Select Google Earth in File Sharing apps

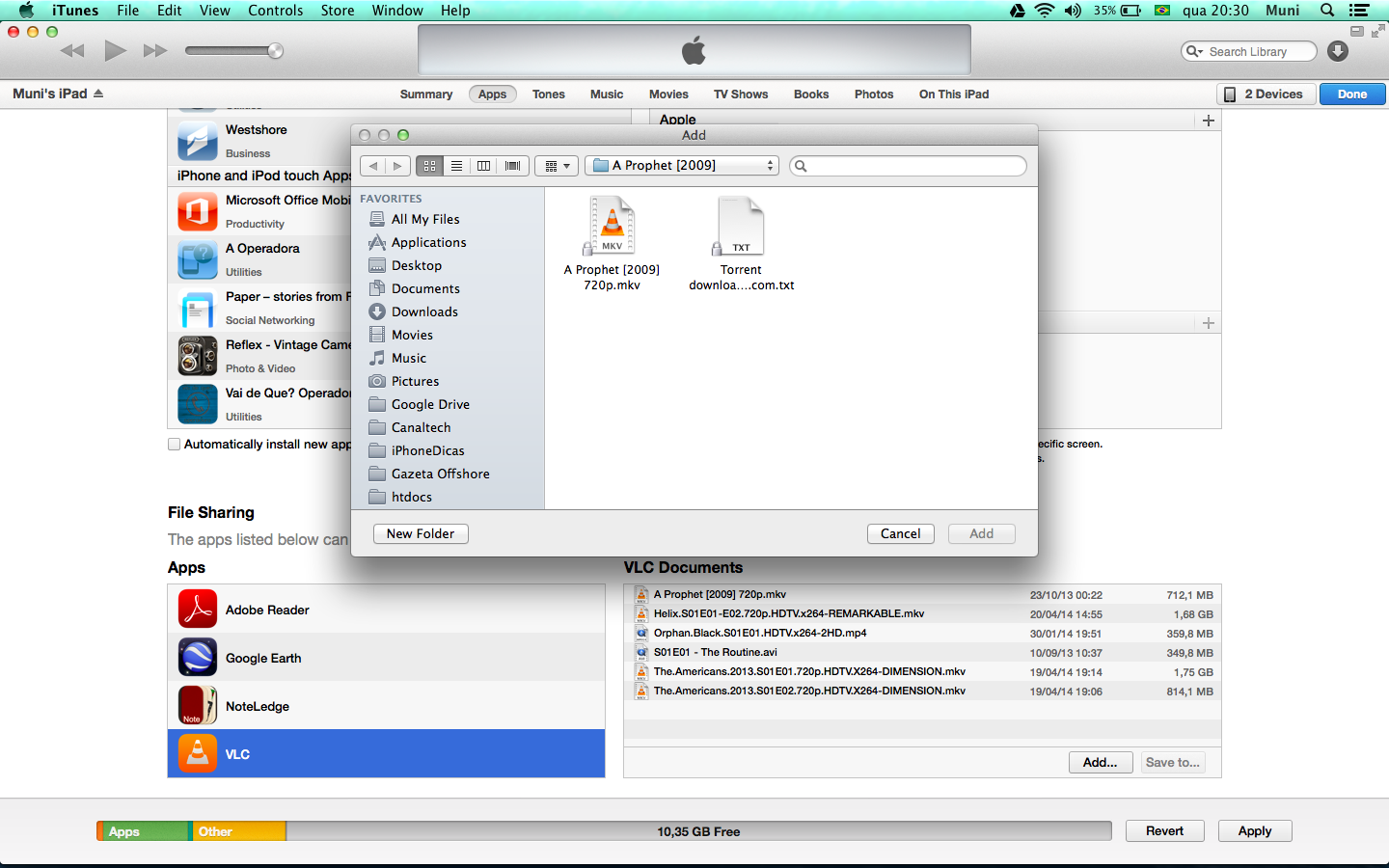pyautogui.click(x=386, y=657)
